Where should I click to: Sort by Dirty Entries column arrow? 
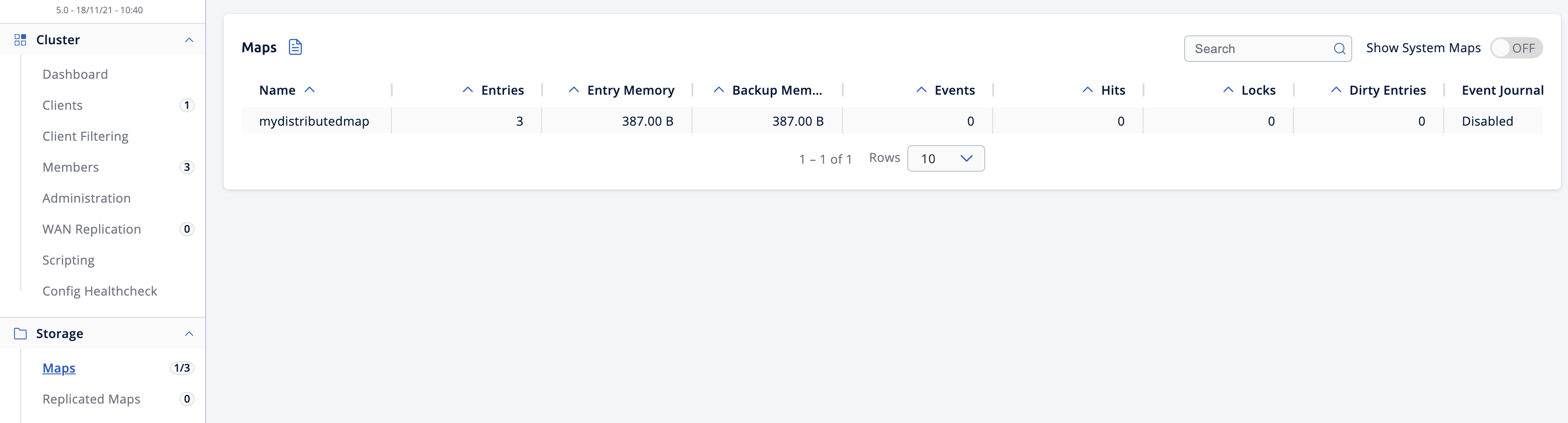1335,90
